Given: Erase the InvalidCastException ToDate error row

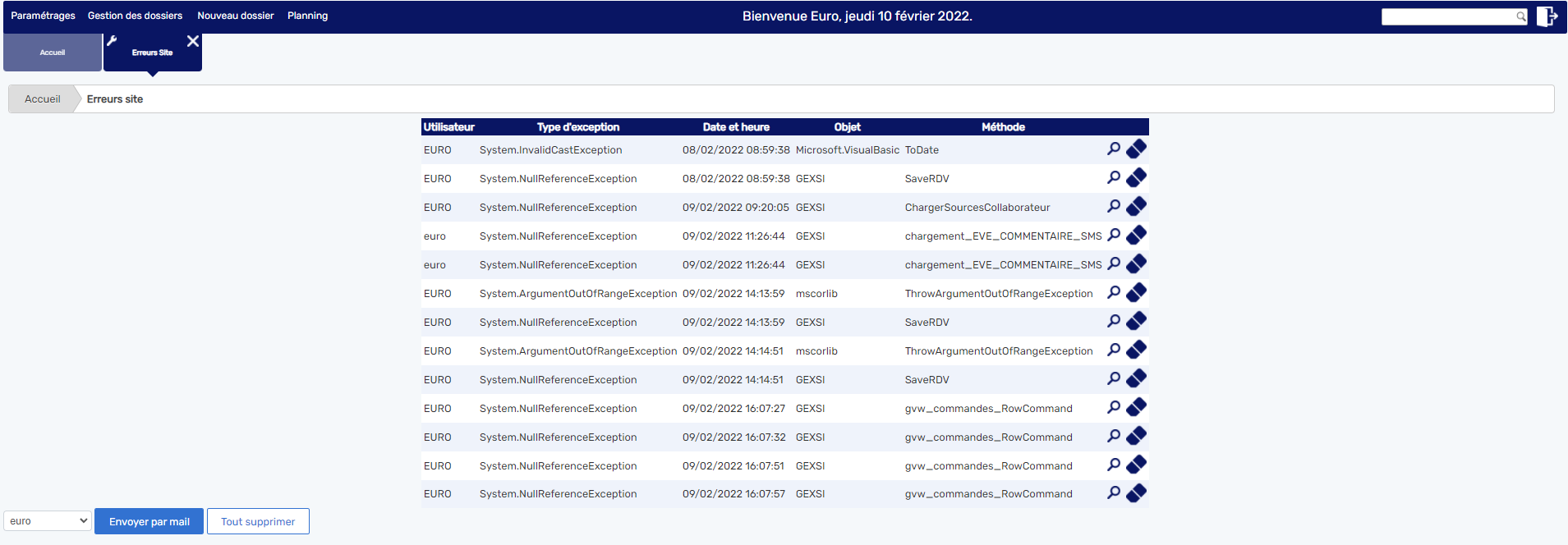Looking at the screenshot, I should [1136, 149].
